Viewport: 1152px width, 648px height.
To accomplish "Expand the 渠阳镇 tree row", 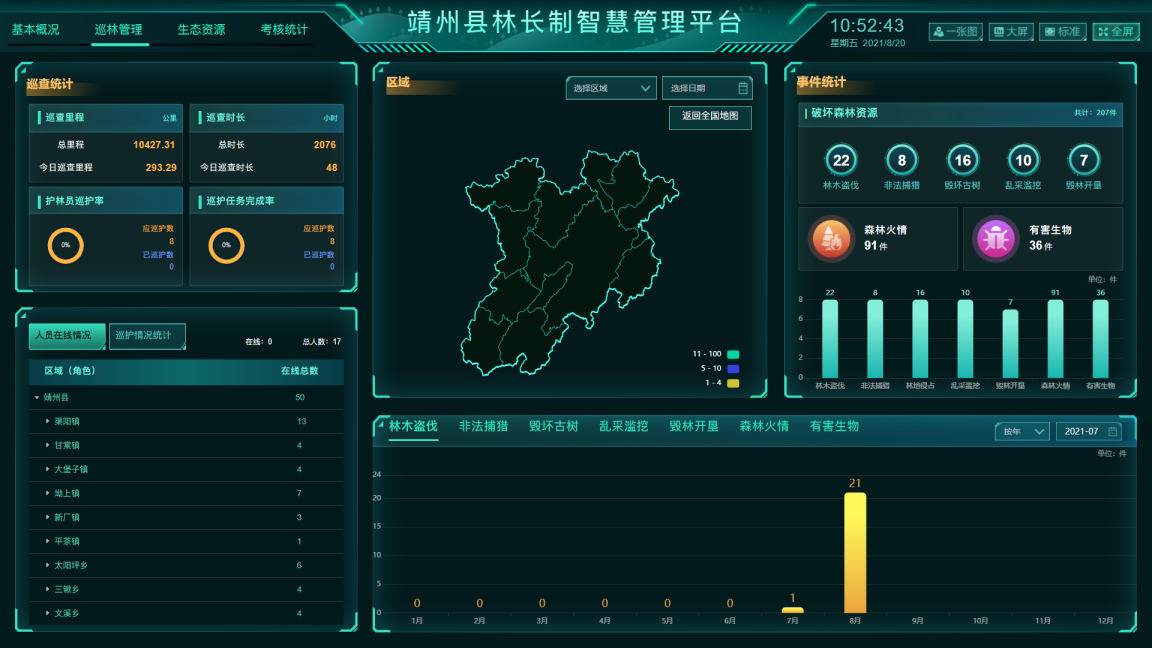I will pyautogui.click(x=47, y=421).
